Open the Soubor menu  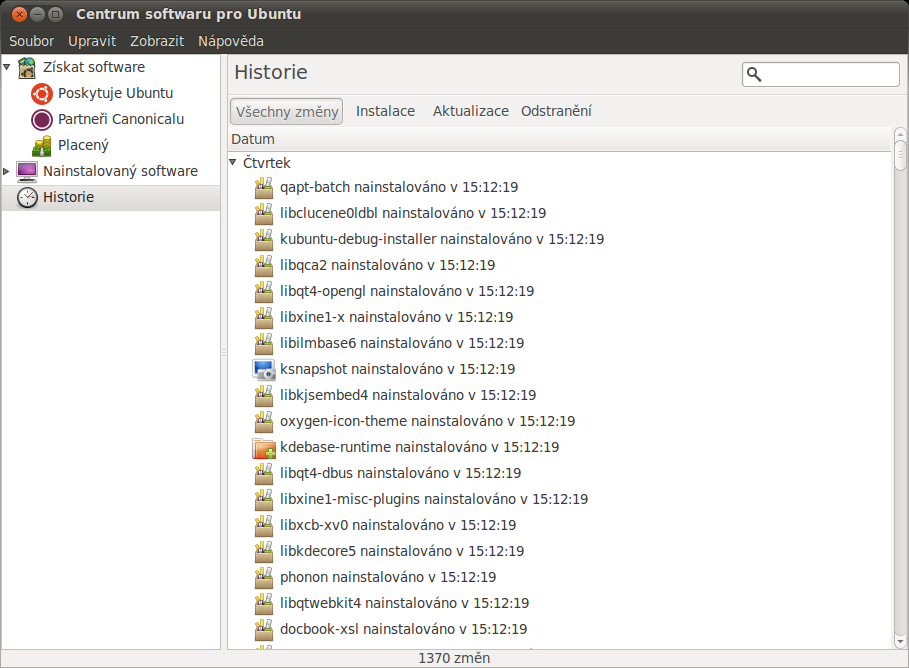click(x=32, y=41)
